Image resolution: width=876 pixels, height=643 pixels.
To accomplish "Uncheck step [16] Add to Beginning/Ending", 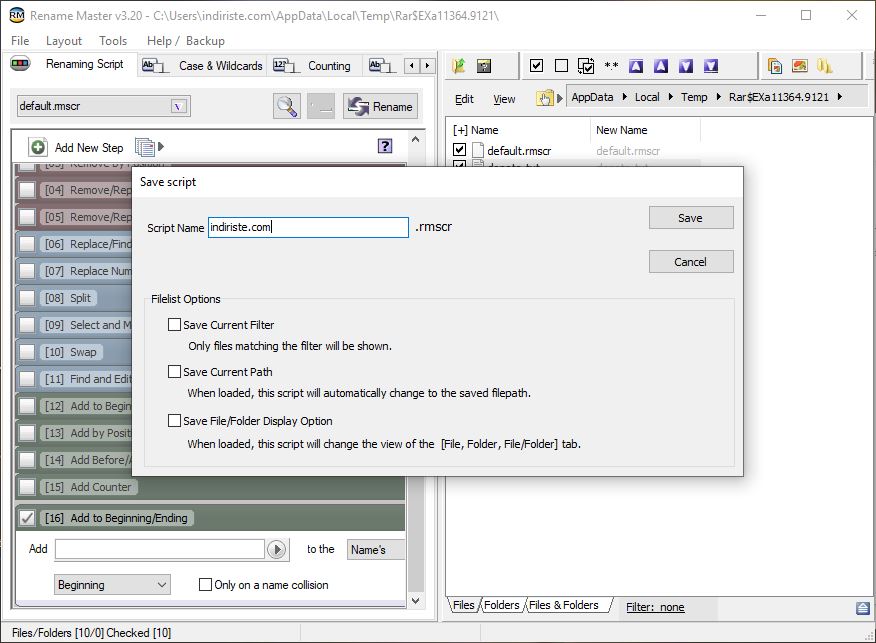I will [27, 518].
